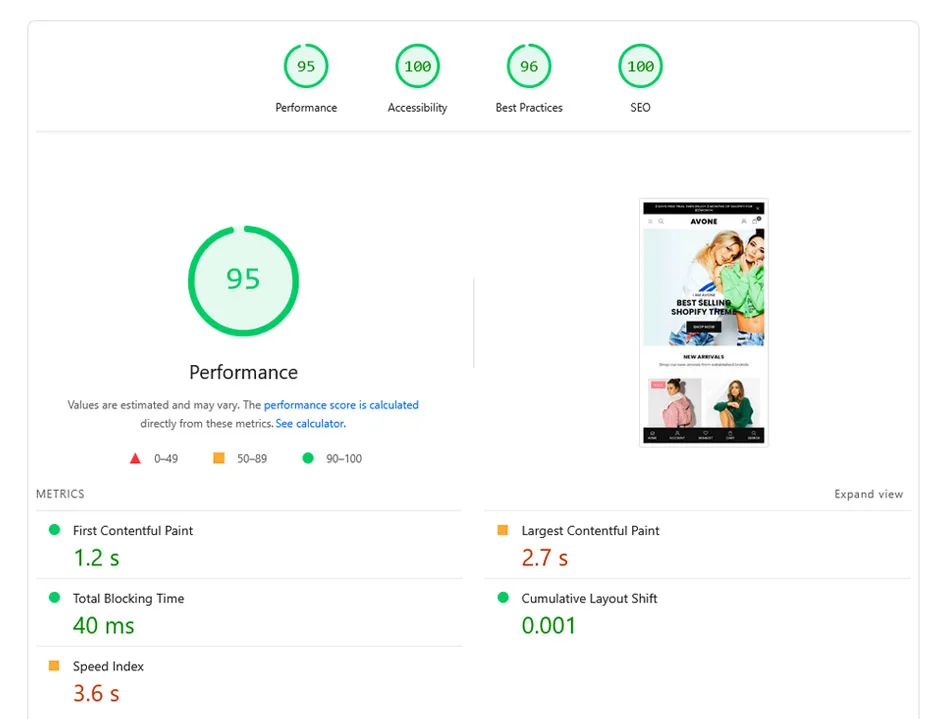The width and height of the screenshot is (947, 719).
Task: Click the Performance 95 score gauge at top
Action: 306,67
